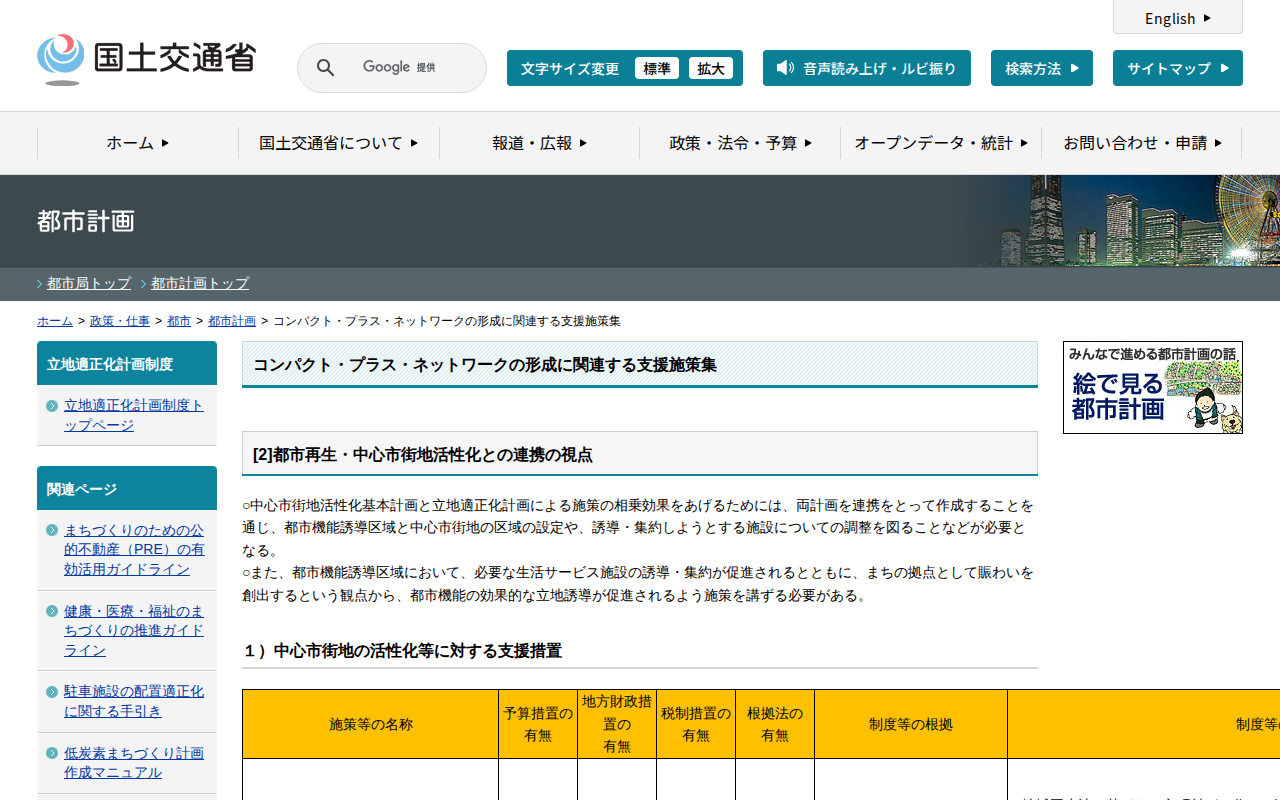Open the 報道・広報 navigation item
The image size is (1280, 800).
539,143
